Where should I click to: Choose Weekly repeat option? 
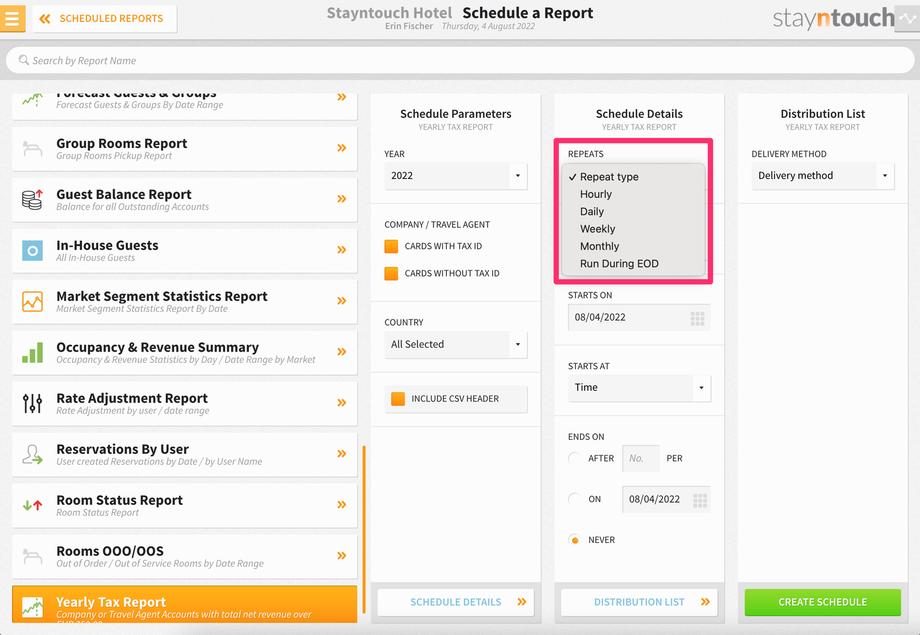597,229
